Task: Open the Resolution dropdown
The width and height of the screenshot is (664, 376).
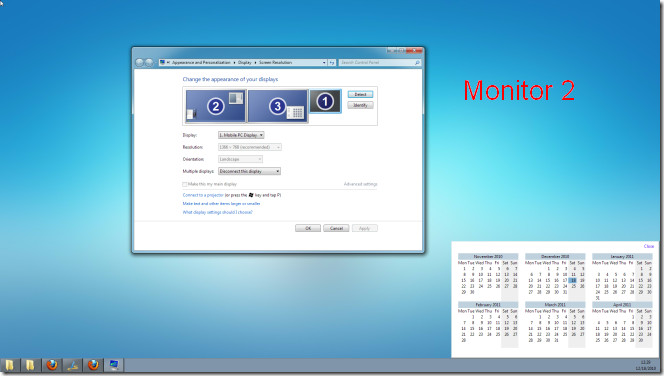Action: coord(249,147)
